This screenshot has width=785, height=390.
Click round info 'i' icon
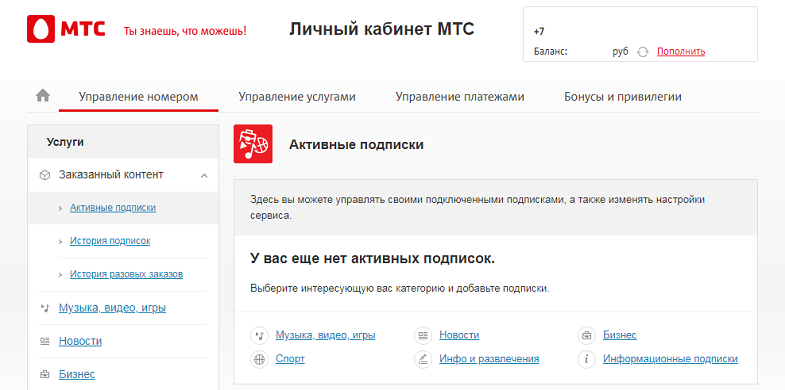click(x=587, y=359)
